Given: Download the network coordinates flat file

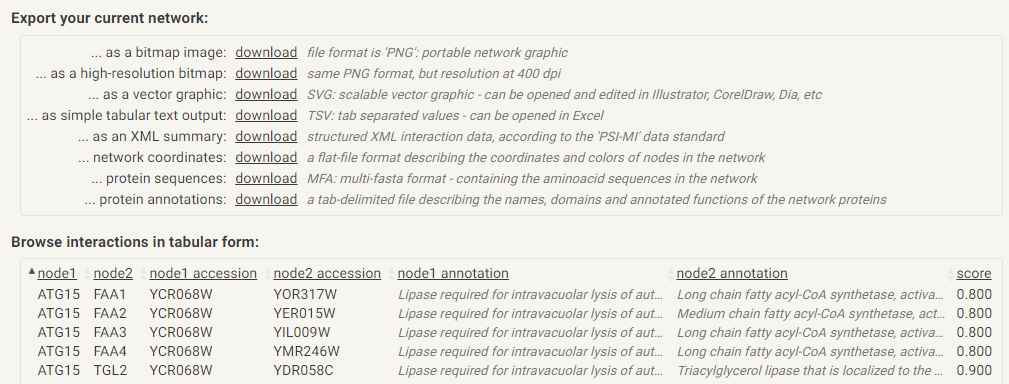Looking at the screenshot, I should [266, 158].
